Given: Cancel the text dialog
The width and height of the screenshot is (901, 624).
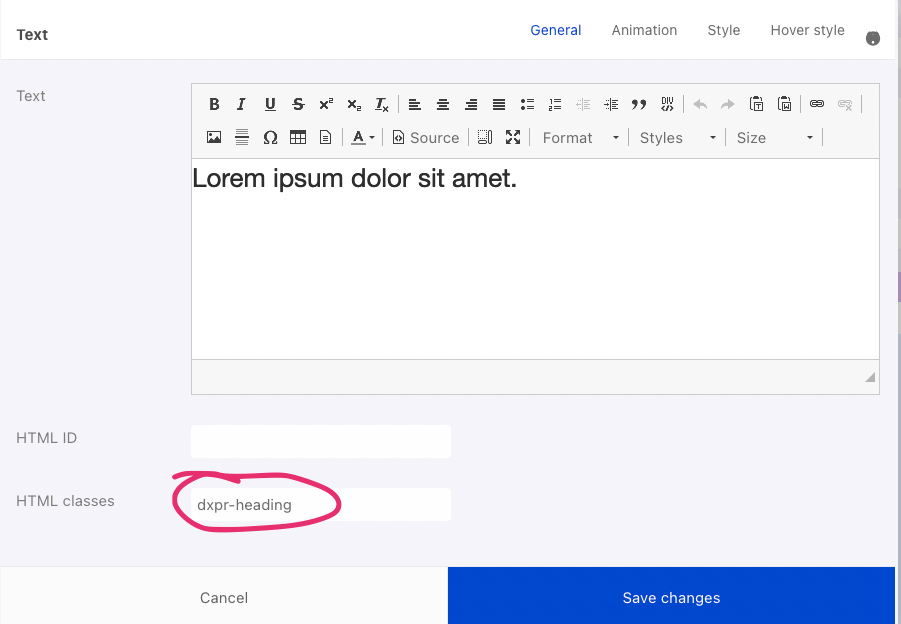Looking at the screenshot, I should (224, 598).
